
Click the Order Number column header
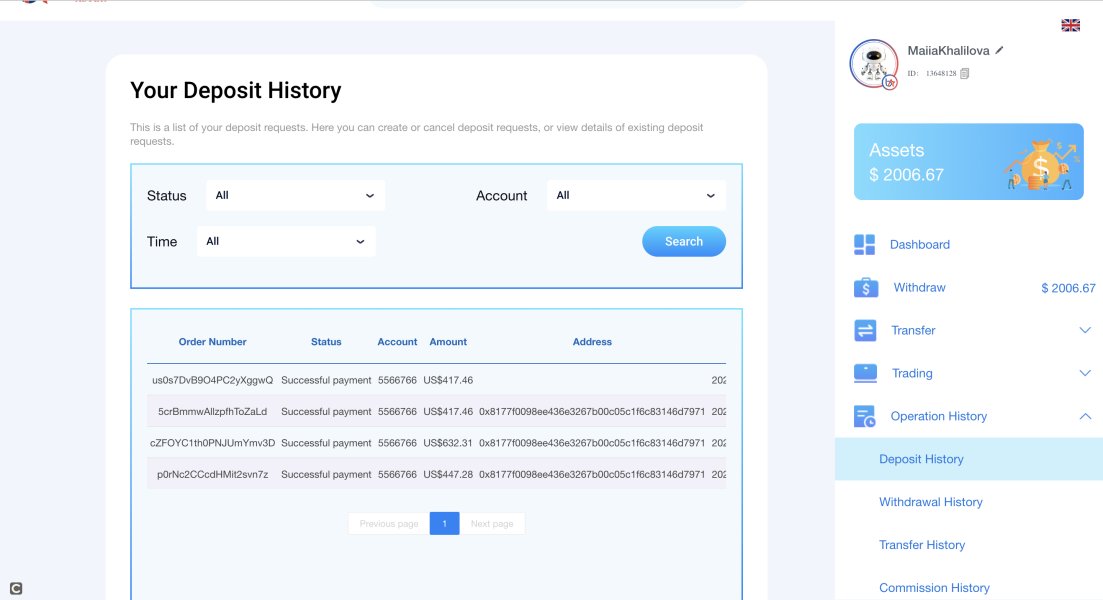click(212, 342)
